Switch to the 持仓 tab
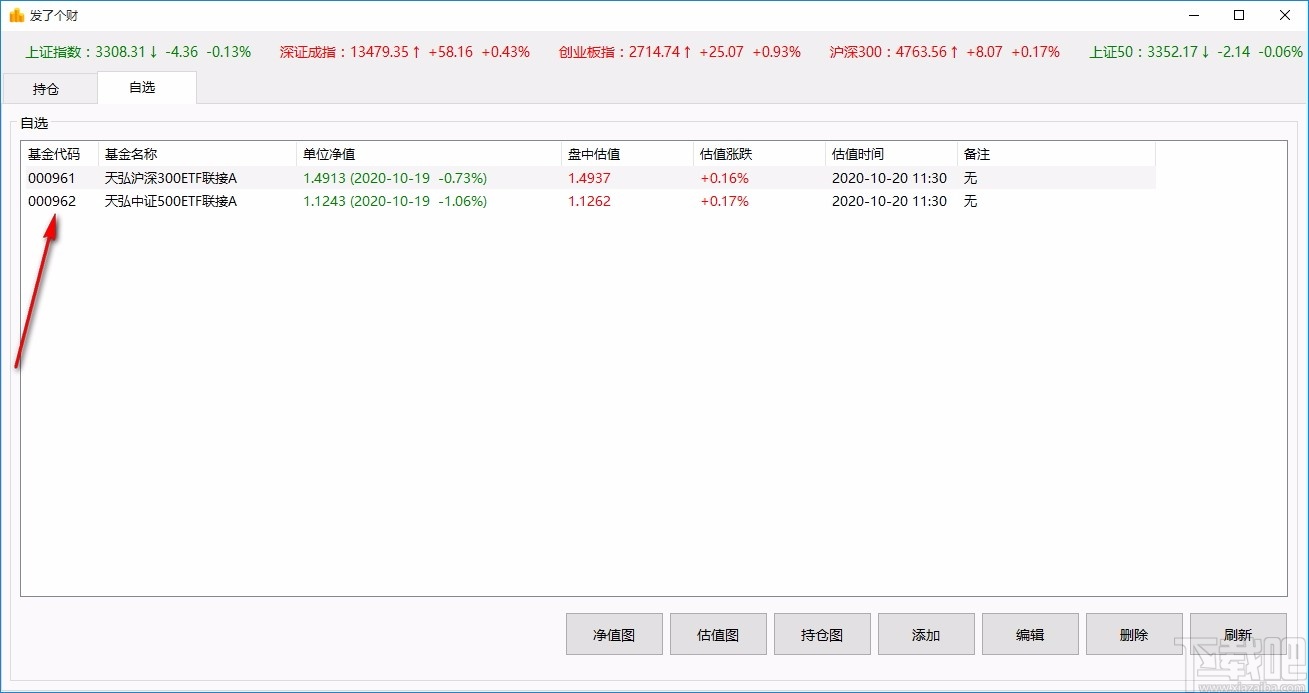Image resolution: width=1309 pixels, height=693 pixels. 48,88
